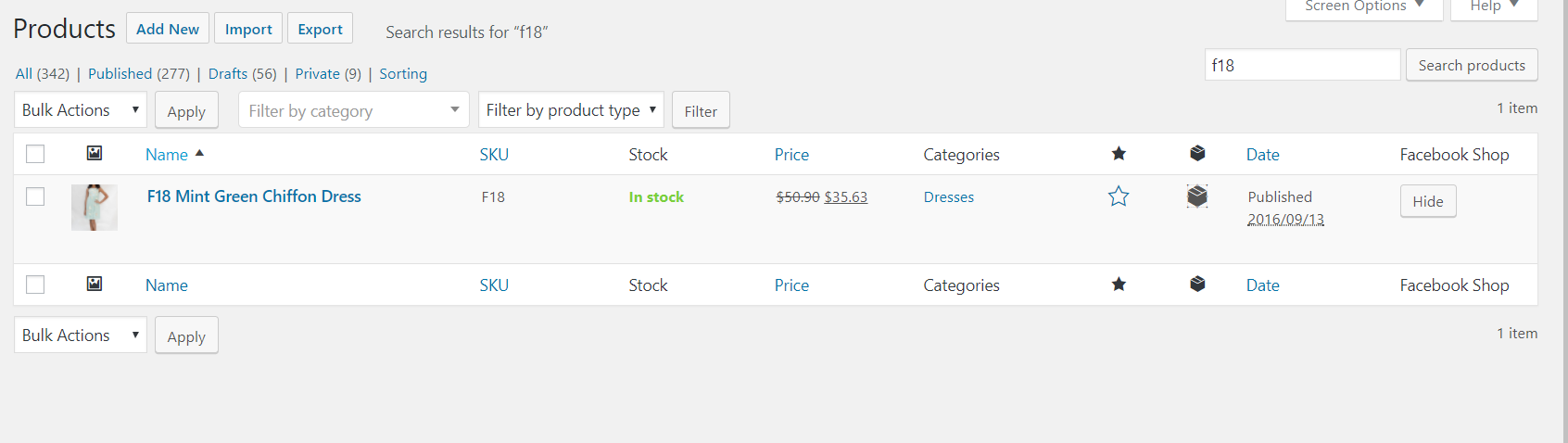Tick the select-all checkbox in header row
Image resolution: width=1568 pixels, height=443 pixels.
35,154
